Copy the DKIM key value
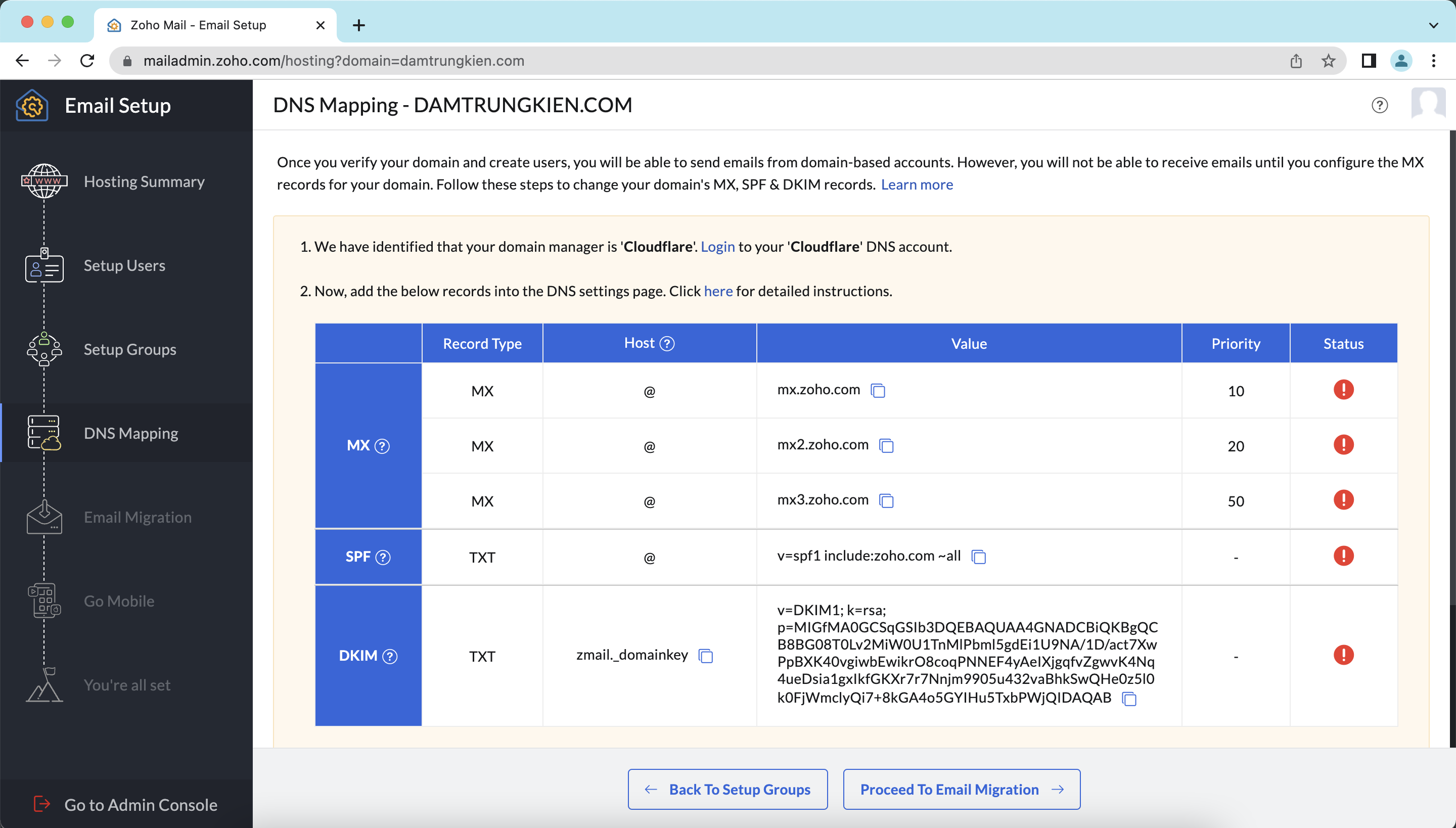This screenshot has height=828, width=1456. (x=1129, y=699)
